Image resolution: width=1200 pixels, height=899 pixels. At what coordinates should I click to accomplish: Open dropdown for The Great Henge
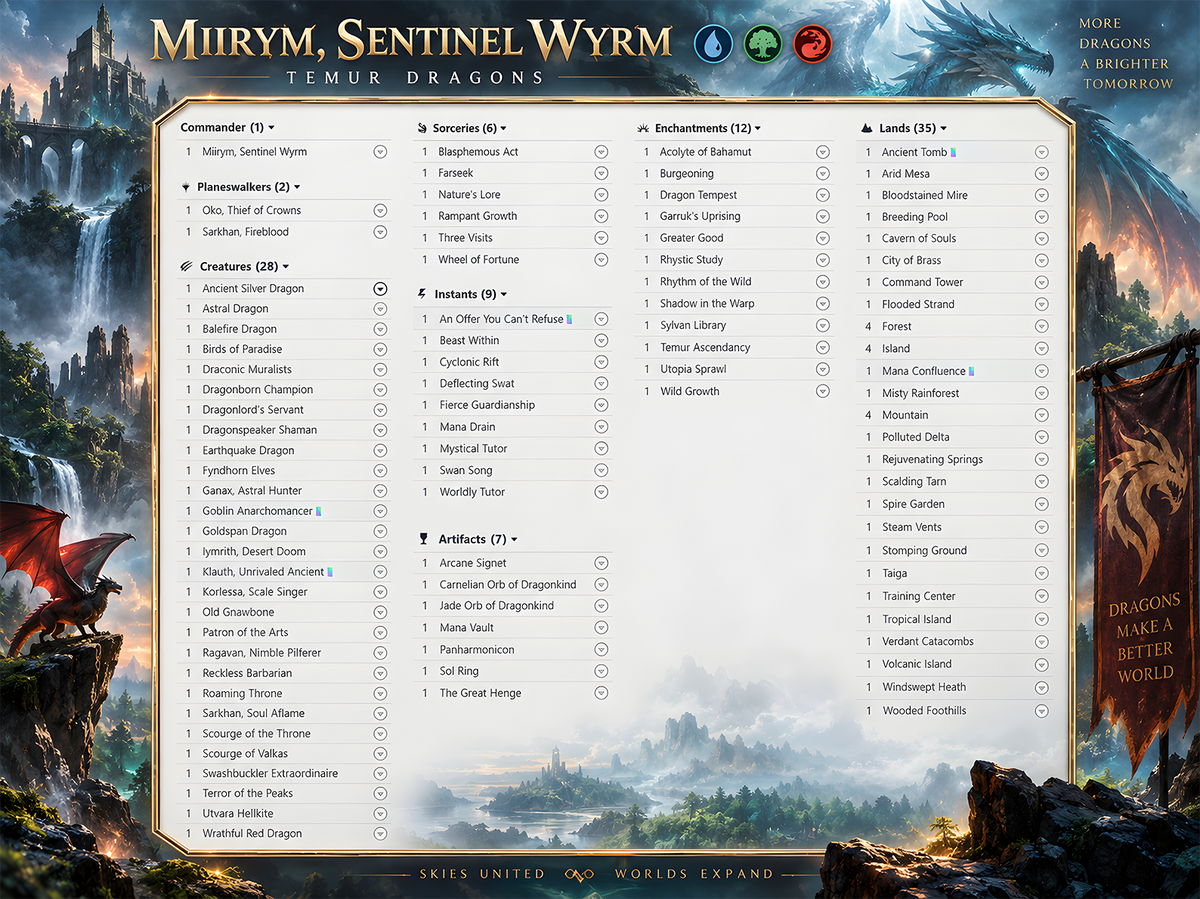[601, 693]
